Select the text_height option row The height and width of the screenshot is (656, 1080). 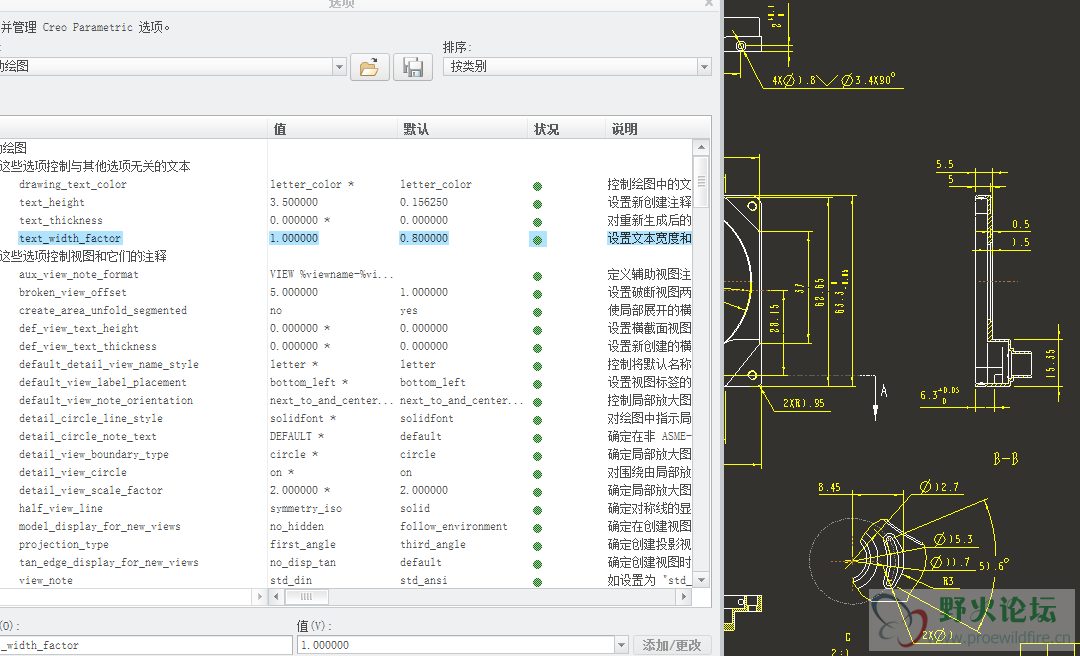click(x=51, y=203)
